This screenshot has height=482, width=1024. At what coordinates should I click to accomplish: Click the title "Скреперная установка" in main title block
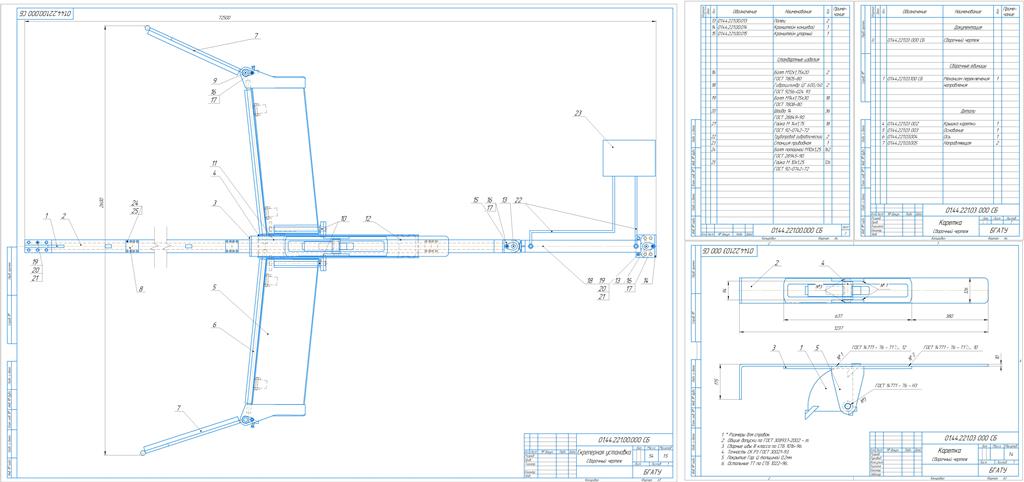click(605, 452)
